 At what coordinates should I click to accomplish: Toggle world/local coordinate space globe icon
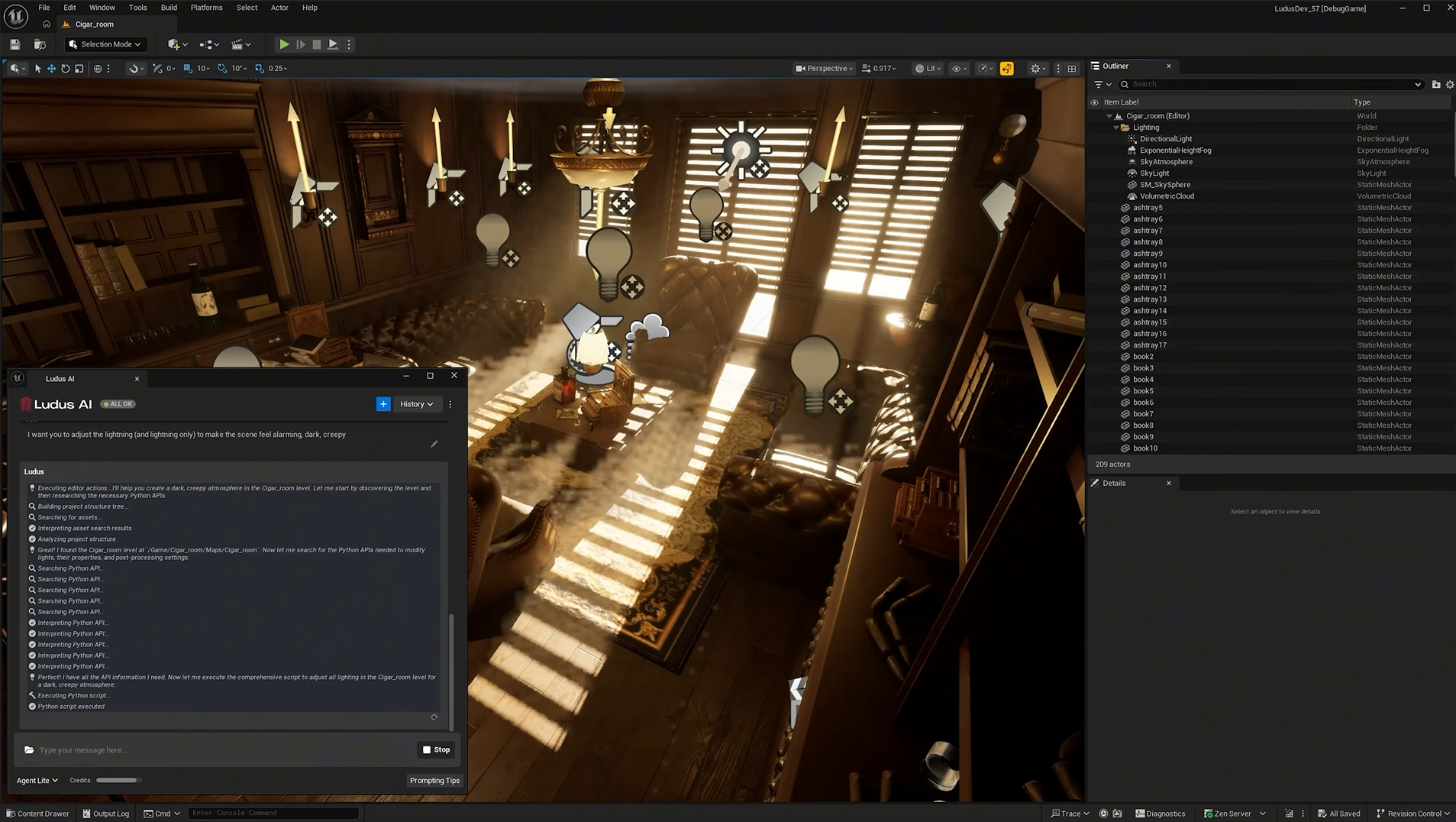click(98, 68)
